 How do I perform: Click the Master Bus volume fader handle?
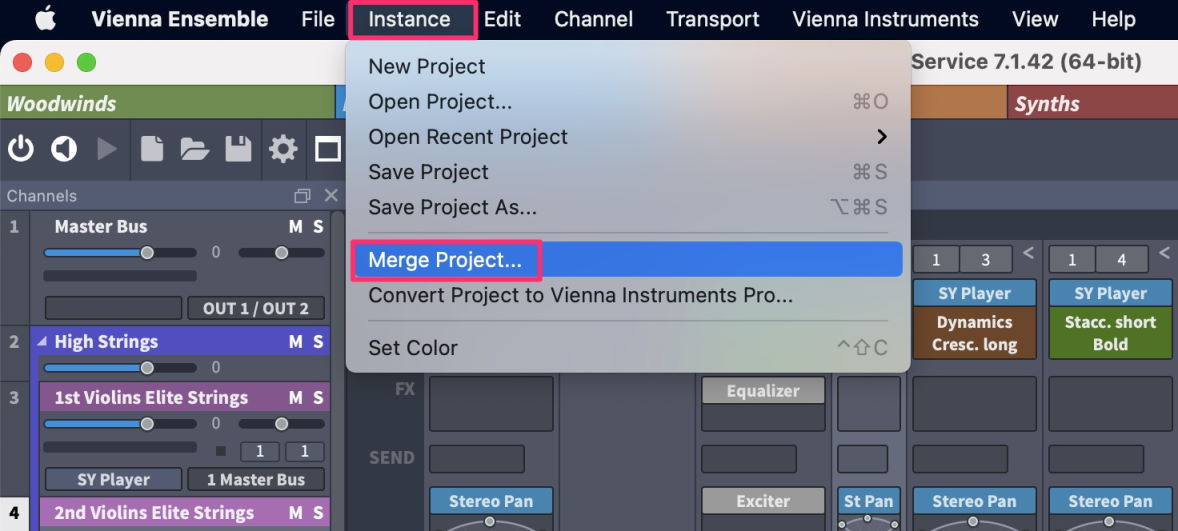pyautogui.click(x=147, y=253)
